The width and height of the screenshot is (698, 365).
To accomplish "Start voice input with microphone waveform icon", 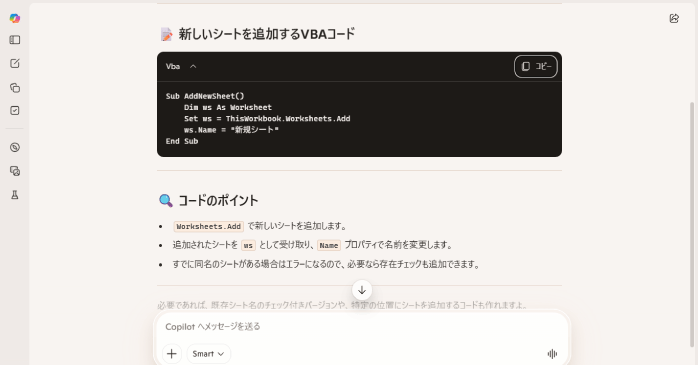I will point(552,354).
